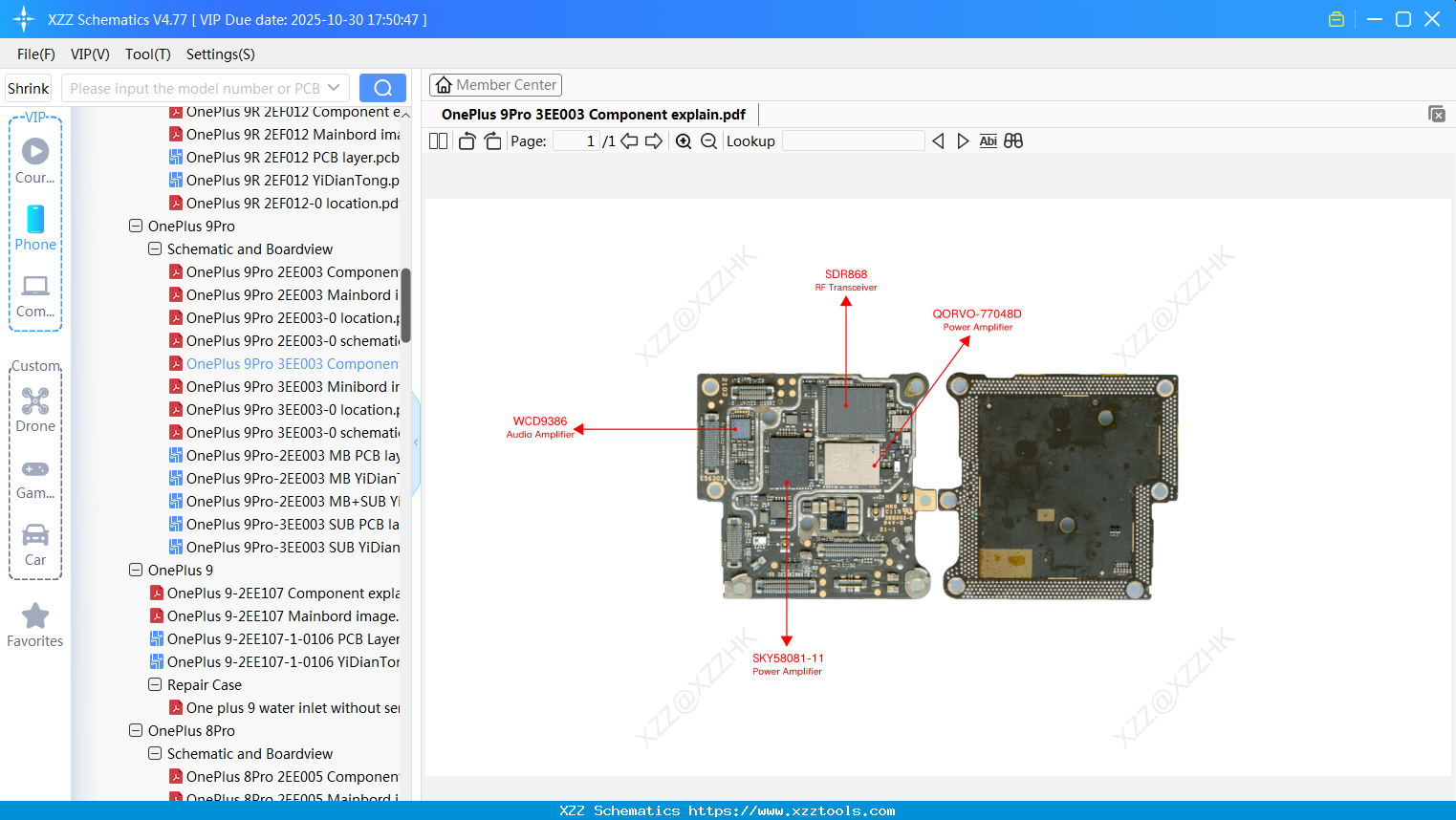The image size is (1456, 820).
Task: Zoom out of the PDF document
Action: click(x=707, y=140)
